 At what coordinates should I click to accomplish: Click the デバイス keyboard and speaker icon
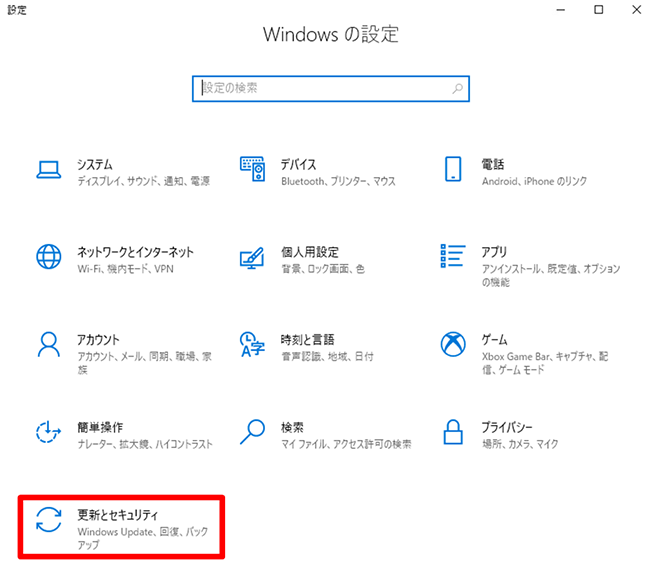[x=252, y=169]
